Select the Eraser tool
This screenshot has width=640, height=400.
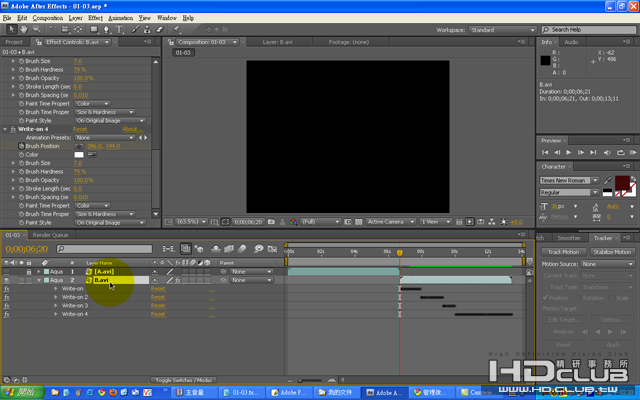[160, 29]
